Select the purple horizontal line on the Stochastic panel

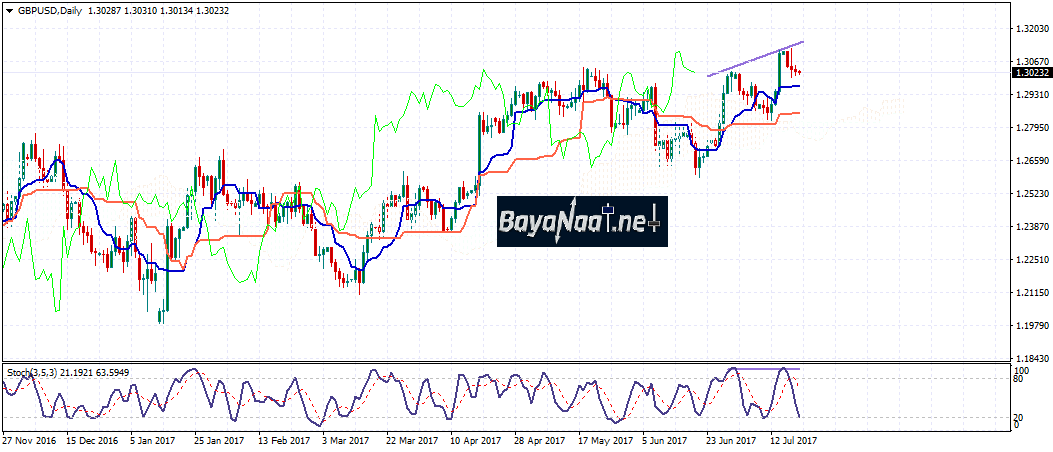click(762, 369)
